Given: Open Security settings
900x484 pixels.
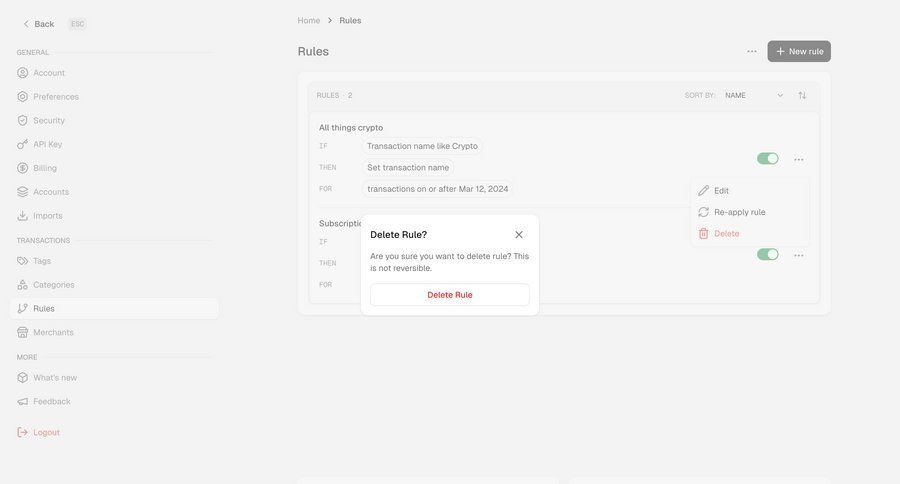Looking at the screenshot, I should pyautogui.click(x=49, y=121).
